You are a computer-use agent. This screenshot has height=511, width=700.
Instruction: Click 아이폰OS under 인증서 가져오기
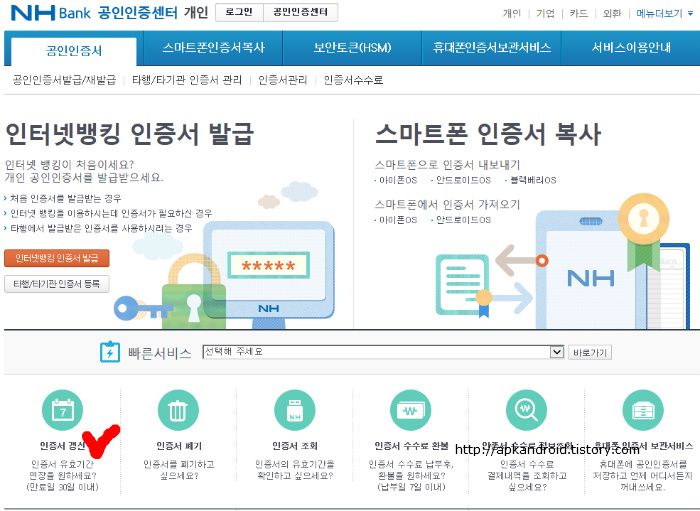pos(398,220)
